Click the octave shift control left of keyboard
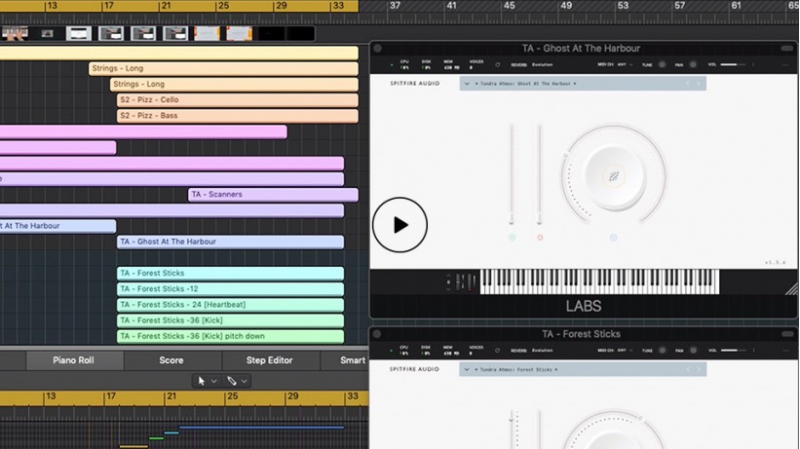Image resolution: width=800 pixels, height=449 pixels. point(448,282)
